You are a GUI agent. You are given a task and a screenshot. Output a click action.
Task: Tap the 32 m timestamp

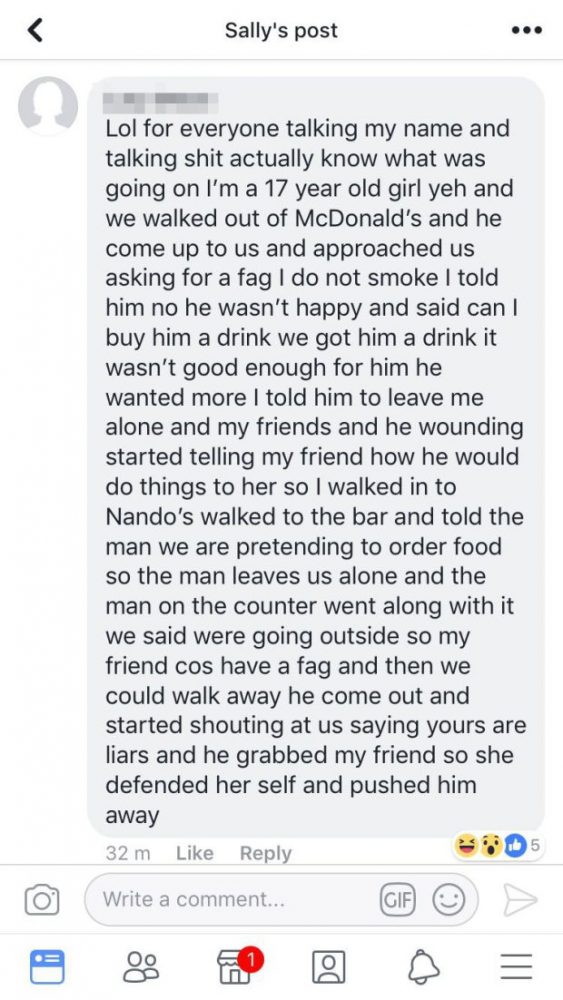tap(128, 853)
